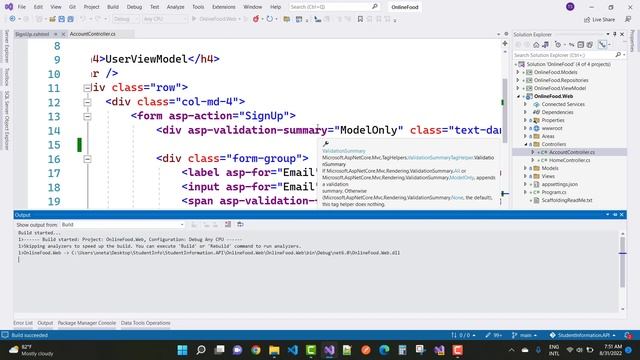640x360 pixels.
Task: Click the Search (Ctrl+Q) box
Action: (334, 7)
